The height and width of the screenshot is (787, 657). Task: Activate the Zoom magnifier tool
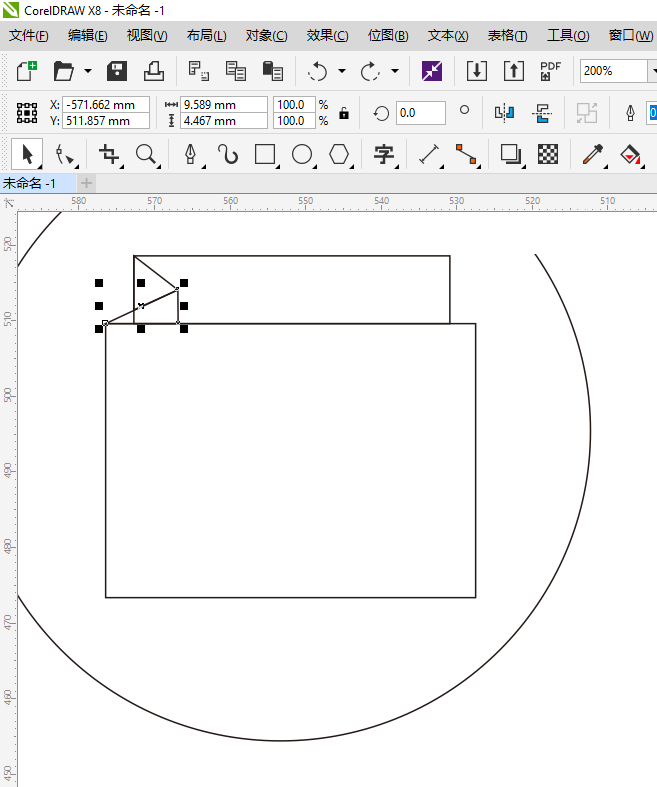pyautogui.click(x=147, y=154)
